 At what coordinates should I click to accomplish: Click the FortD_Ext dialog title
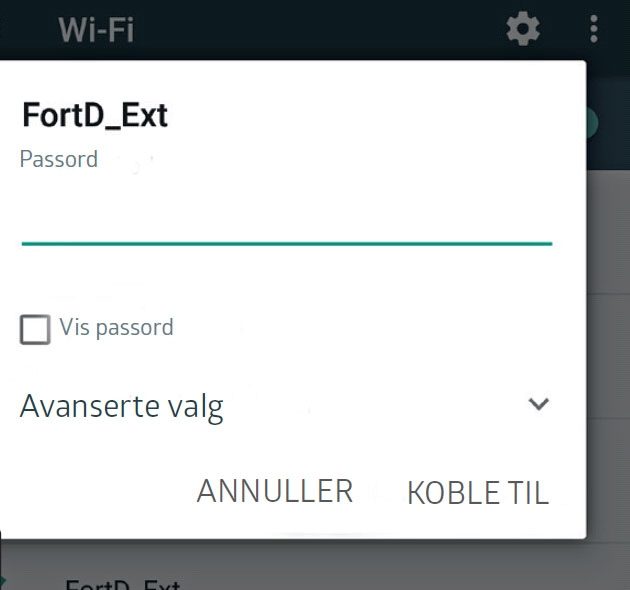point(95,115)
